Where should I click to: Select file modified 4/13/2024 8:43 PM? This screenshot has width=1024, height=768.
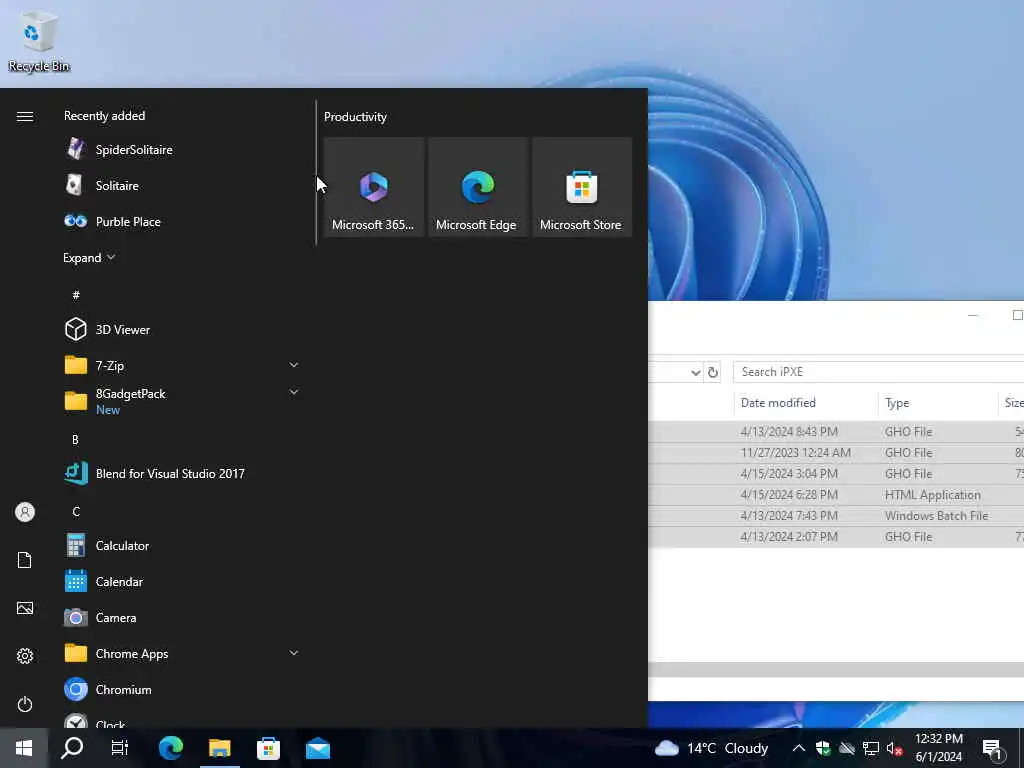coord(836,432)
